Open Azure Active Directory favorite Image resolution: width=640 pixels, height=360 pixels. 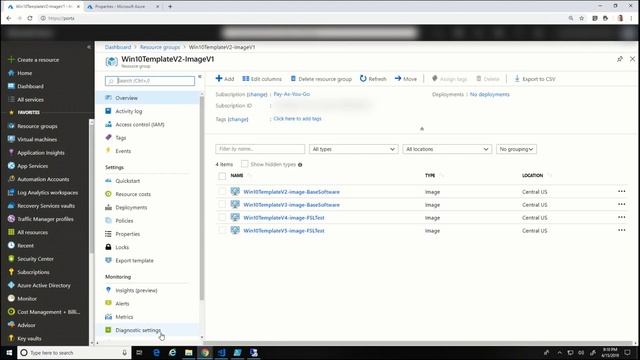coord(44,285)
